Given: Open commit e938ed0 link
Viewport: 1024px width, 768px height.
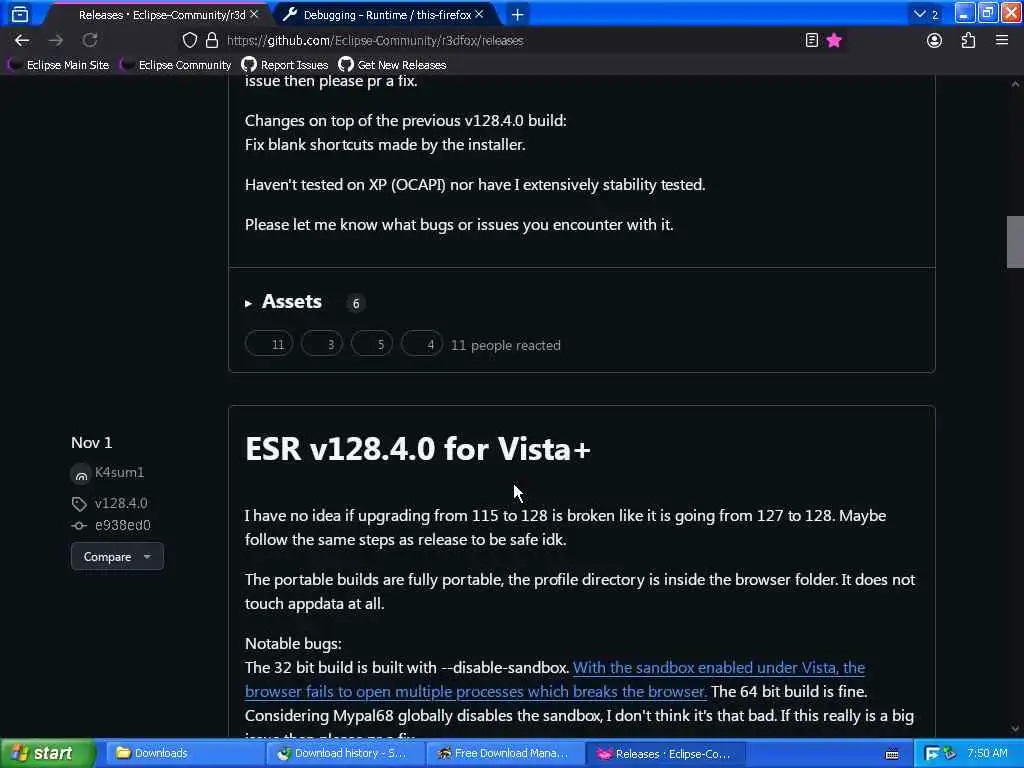Looking at the screenshot, I should click(x=123, y=526).
